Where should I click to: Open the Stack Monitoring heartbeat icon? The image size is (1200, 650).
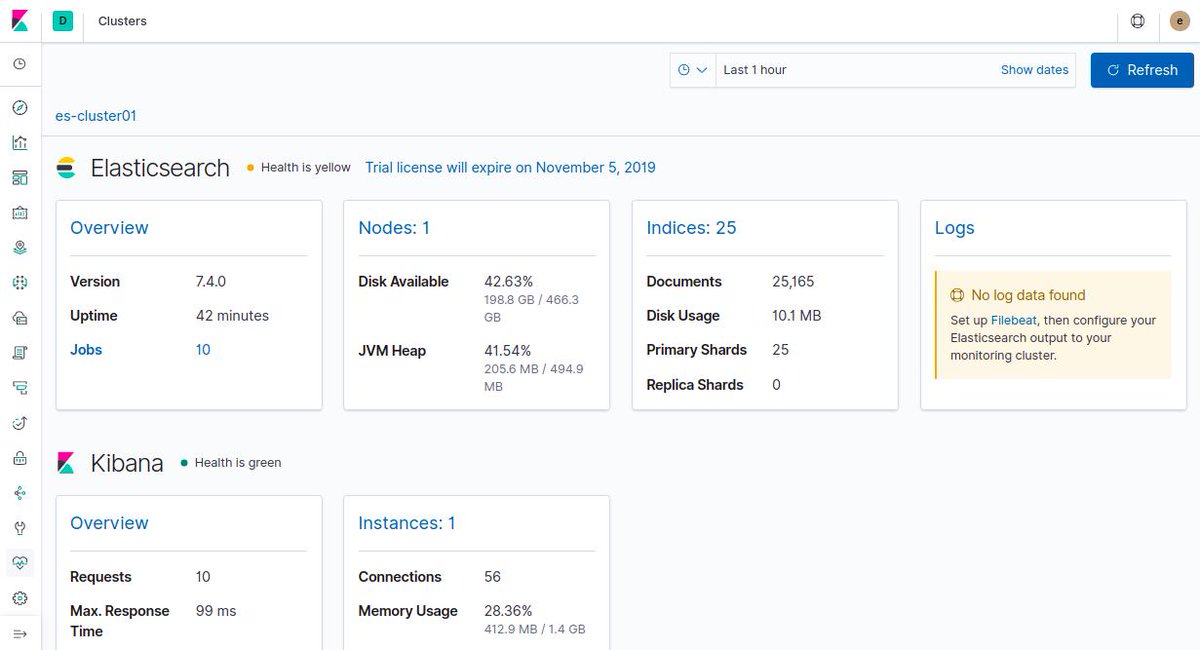[x=20, y=563]
